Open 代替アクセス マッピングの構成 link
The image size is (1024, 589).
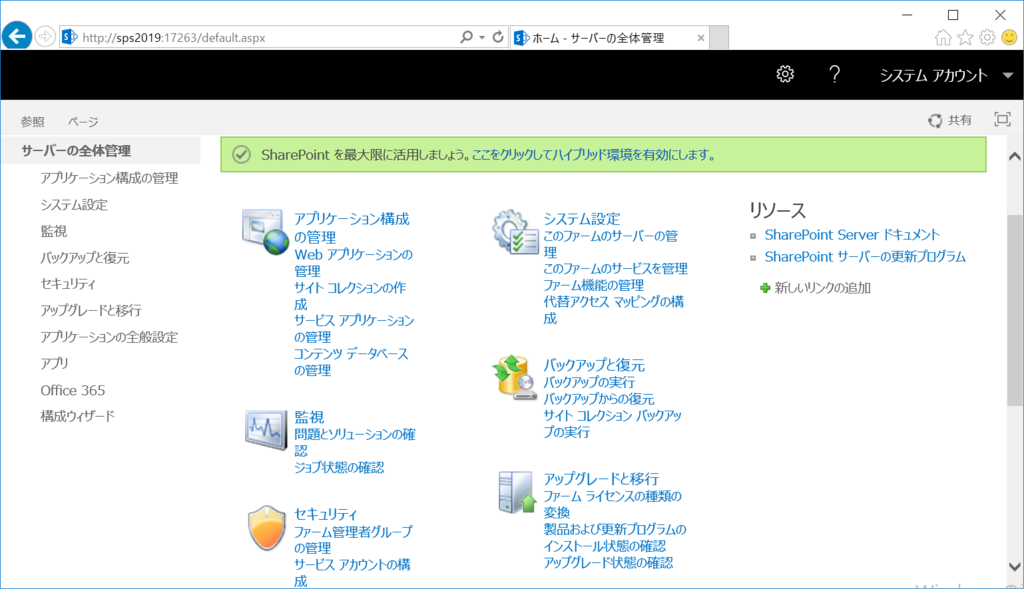coord(614,310)
